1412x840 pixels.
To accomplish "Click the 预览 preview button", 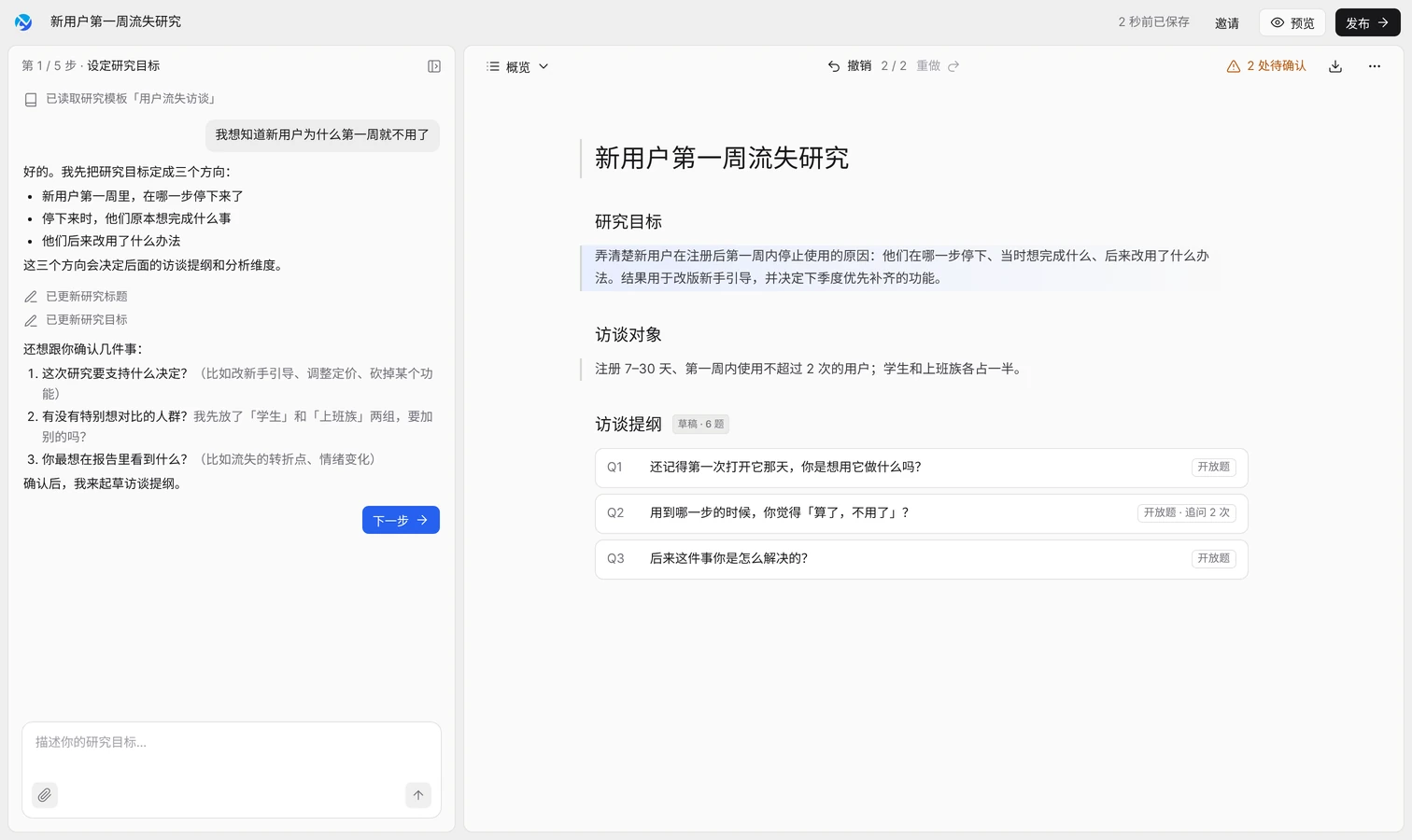I will [1292, 22].
